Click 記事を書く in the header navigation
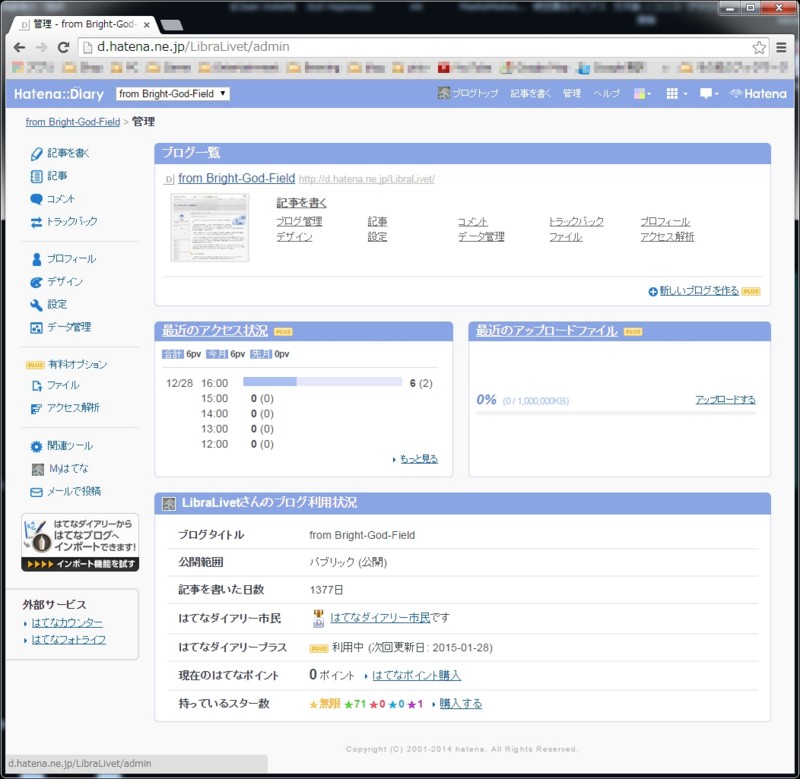 (531, 93)
